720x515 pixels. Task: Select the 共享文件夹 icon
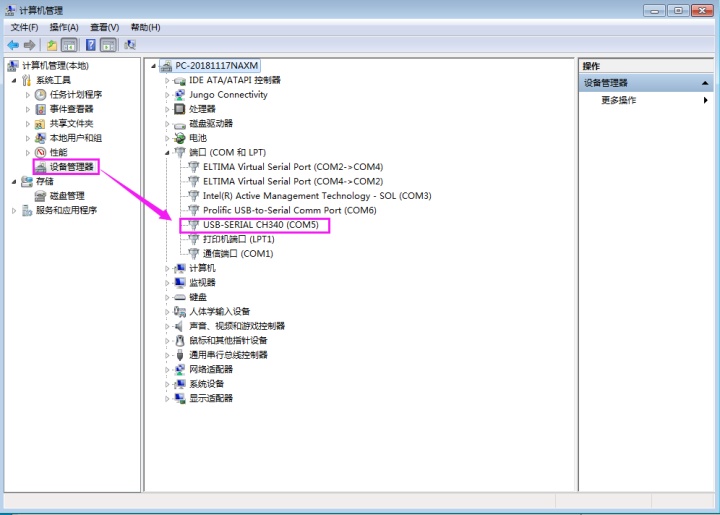[40, 124]
